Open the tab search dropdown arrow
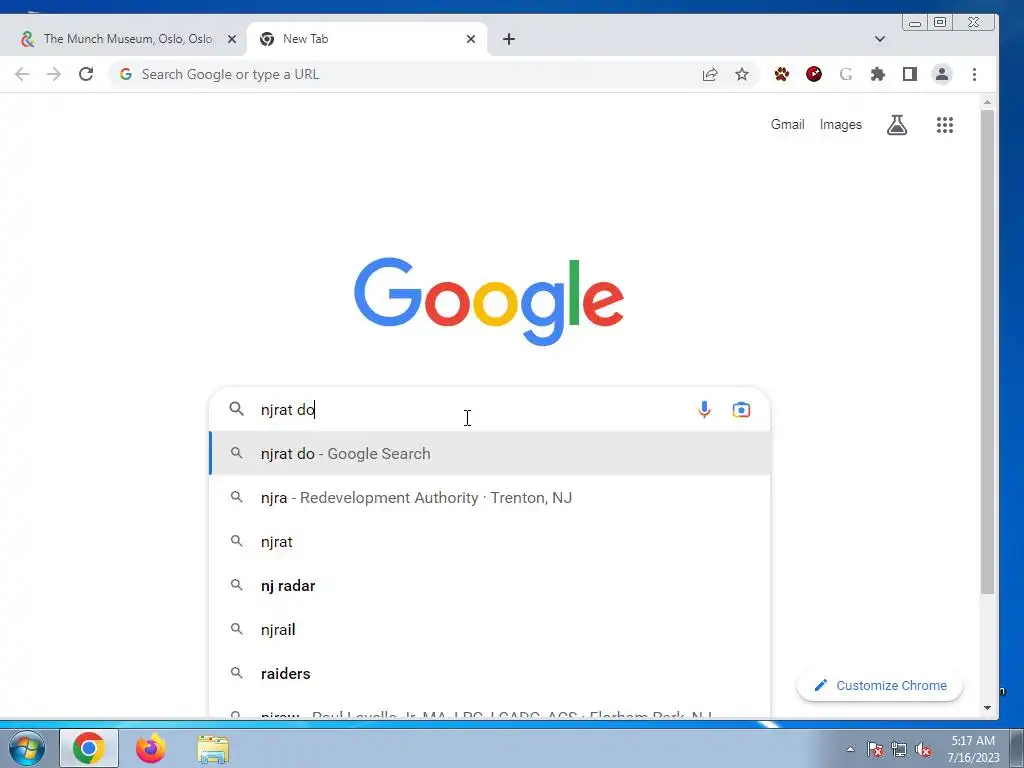 pos(880,39)
